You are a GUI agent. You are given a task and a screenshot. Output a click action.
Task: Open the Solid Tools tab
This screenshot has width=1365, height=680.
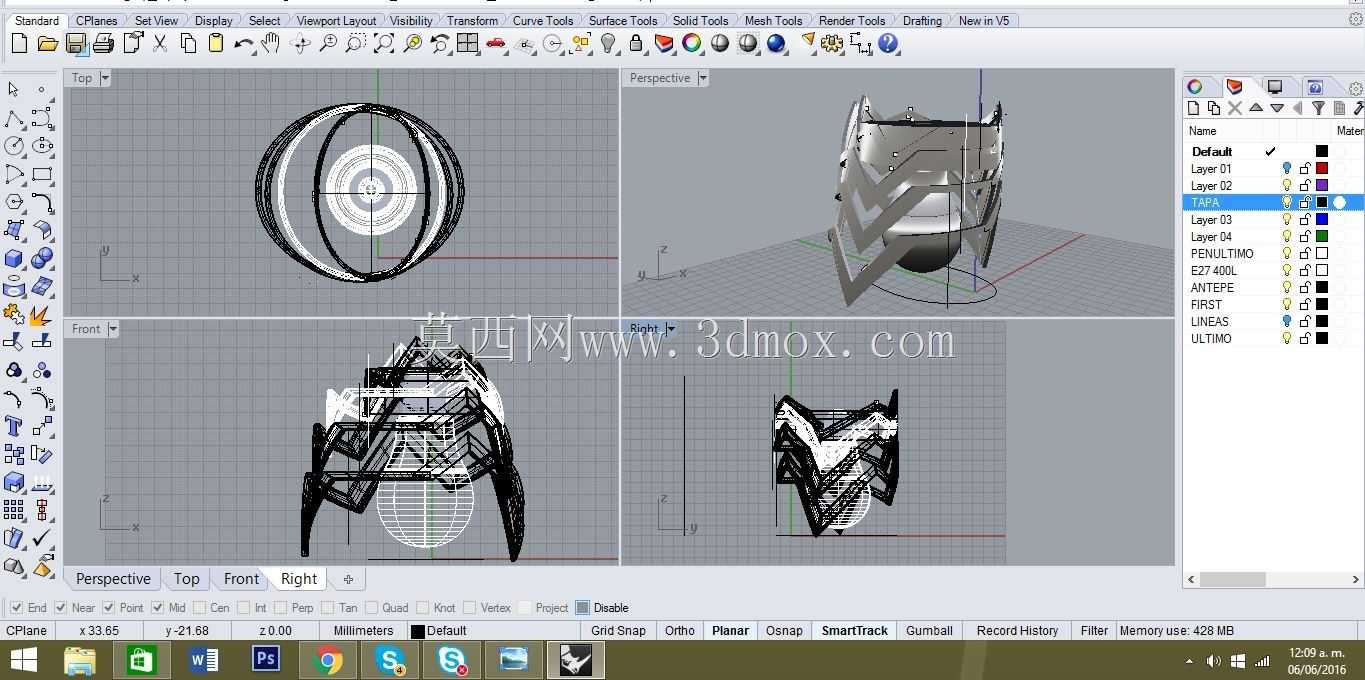point(700,20)
